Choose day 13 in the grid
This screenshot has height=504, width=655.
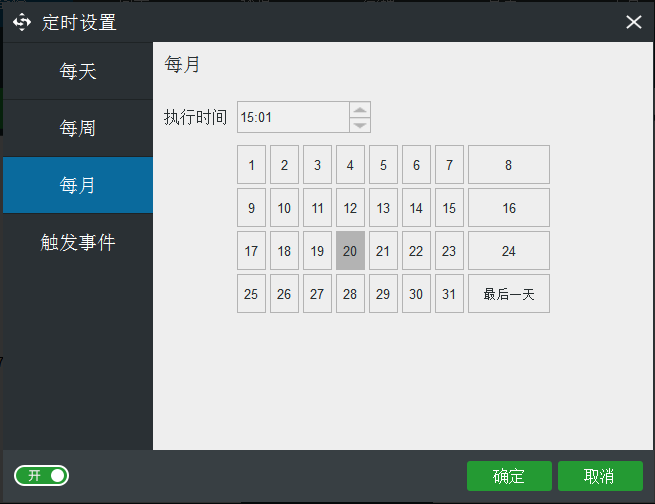pyautogui.click(x=383, y=208)
